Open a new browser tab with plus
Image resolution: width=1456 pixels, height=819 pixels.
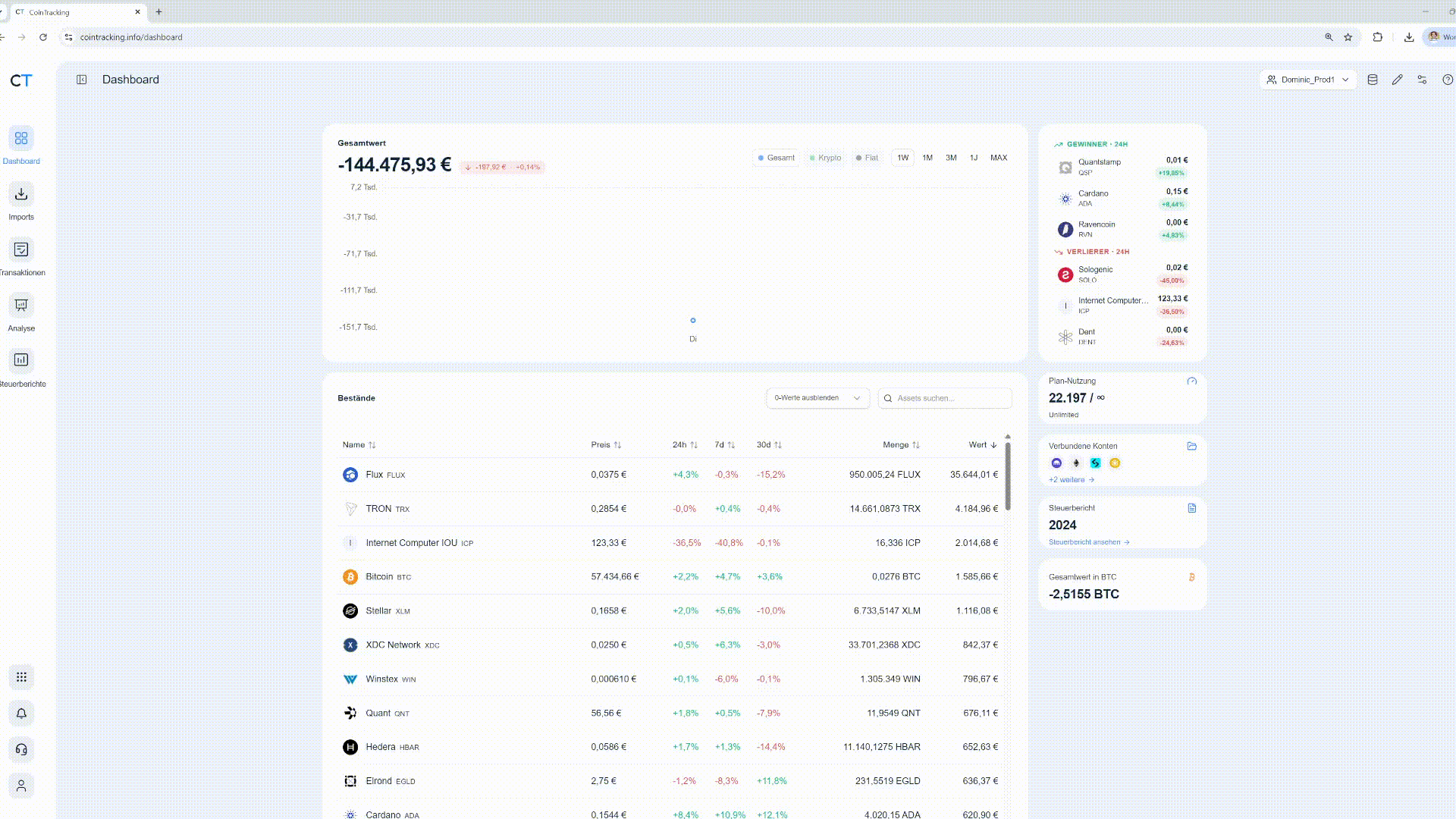(x=158, y=12)
